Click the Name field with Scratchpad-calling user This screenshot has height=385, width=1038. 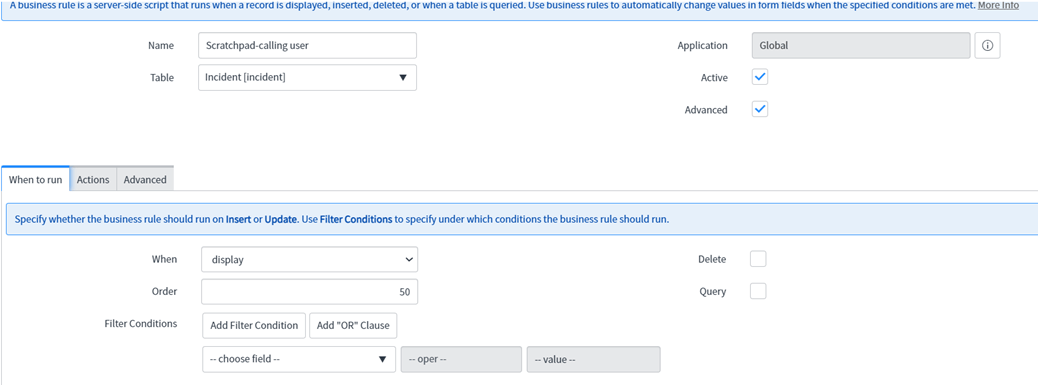tap(307, 46)
